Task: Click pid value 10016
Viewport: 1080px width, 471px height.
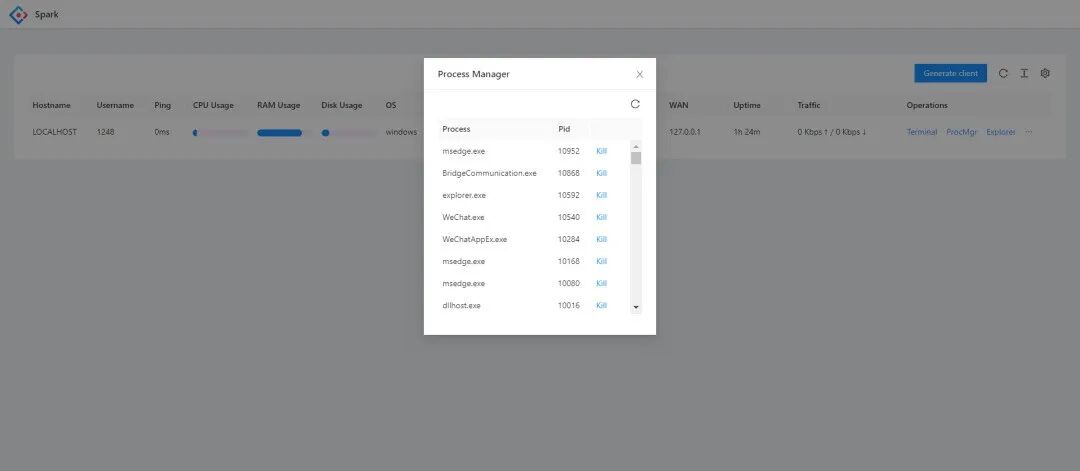Action: point(569,305)
